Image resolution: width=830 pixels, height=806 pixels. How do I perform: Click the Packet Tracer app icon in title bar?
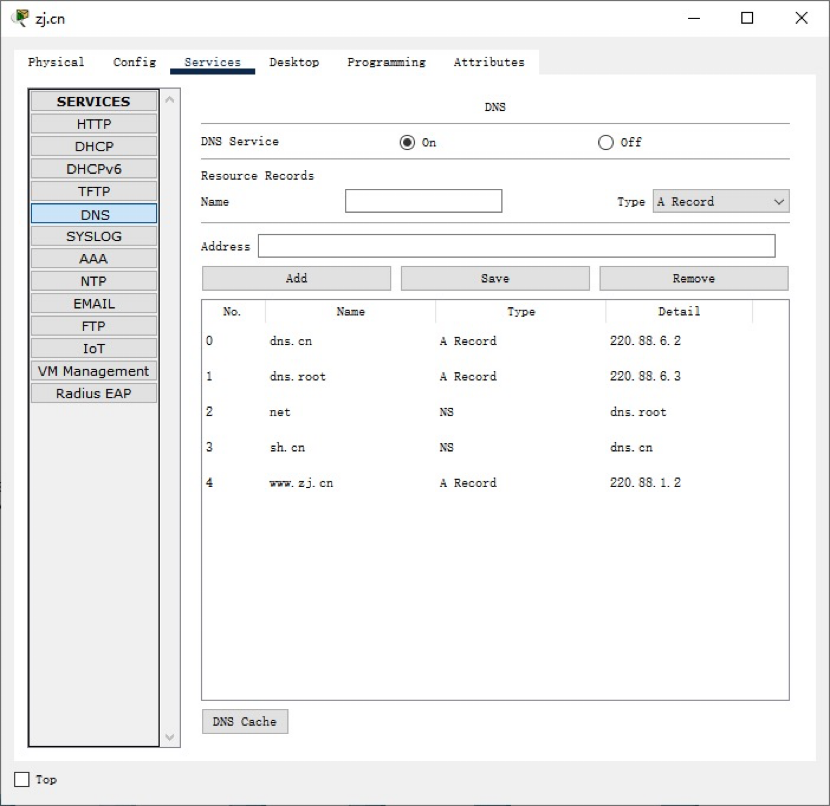[x=19, y=18]
